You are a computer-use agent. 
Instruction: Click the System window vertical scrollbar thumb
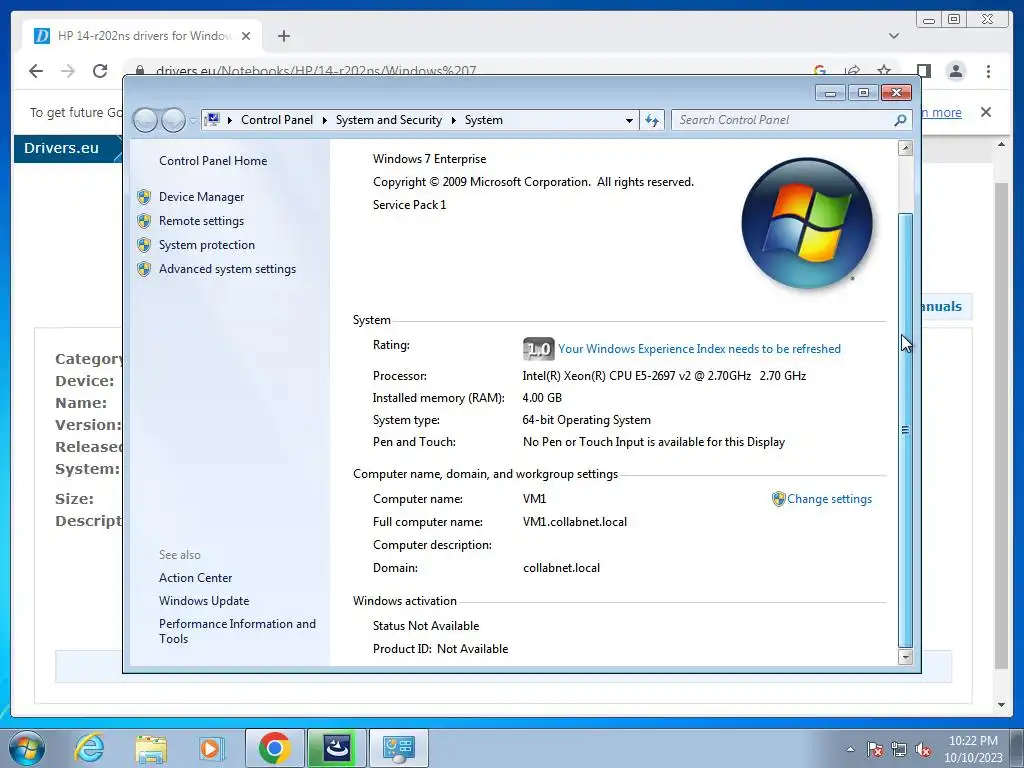905,430
